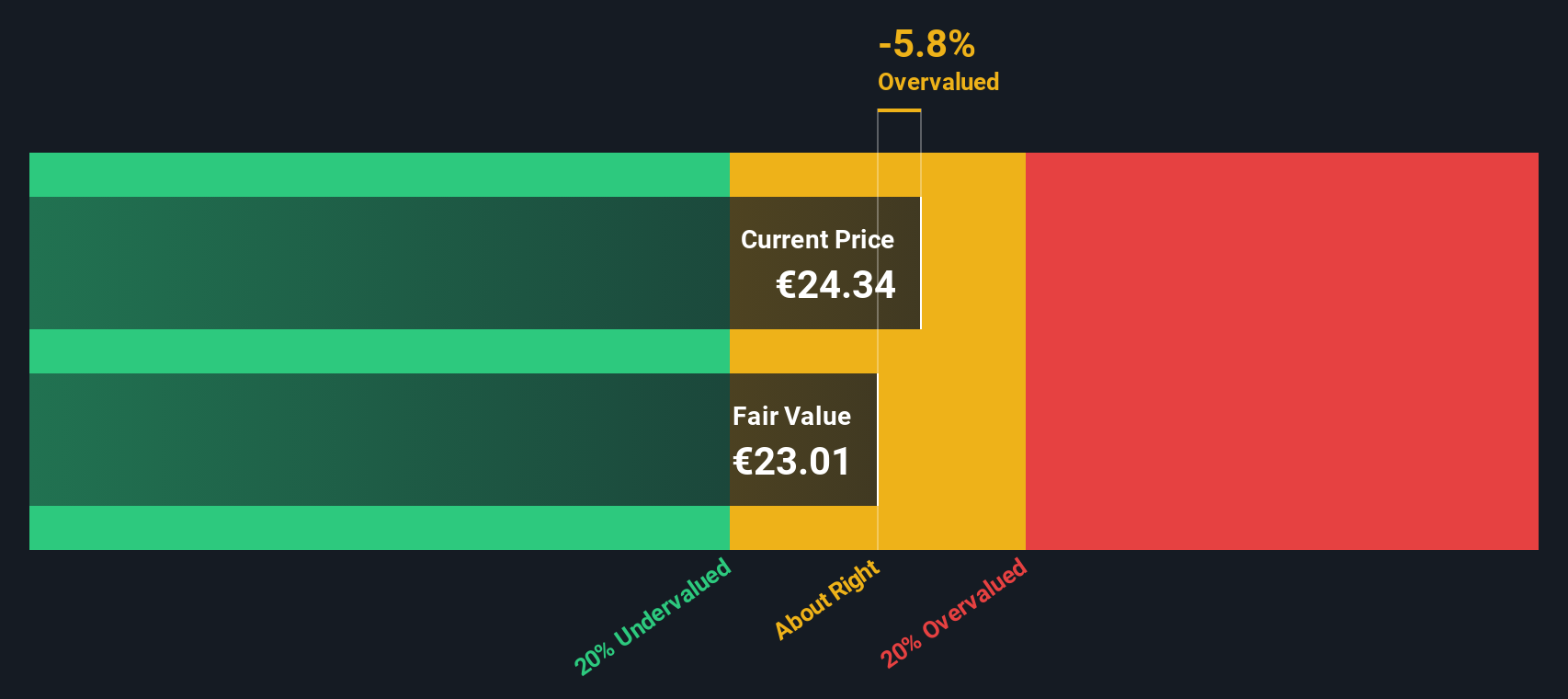Click the red overvalued zone

[x=1281, y=351]
